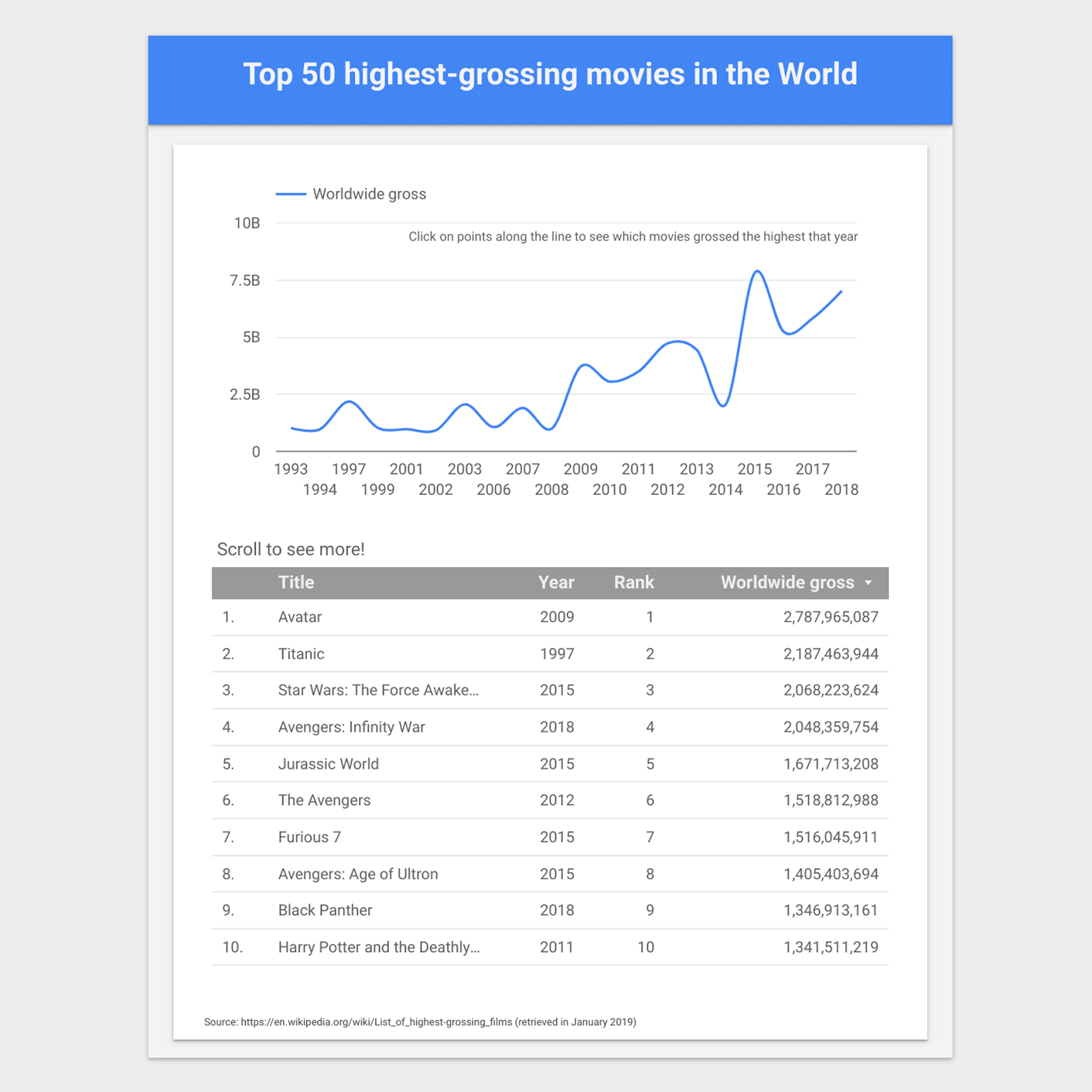Click year 2009 in Avatar row
The width and height of the screenshot is (1092, 1092).
[557, 617]
